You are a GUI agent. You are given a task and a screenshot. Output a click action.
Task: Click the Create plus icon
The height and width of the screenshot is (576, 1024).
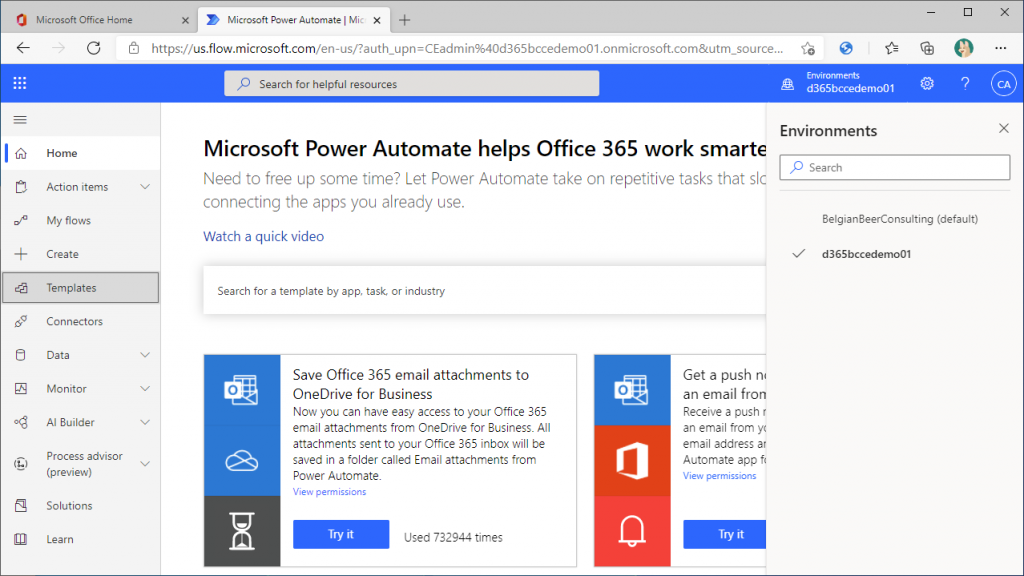click(x=21, y=254)
